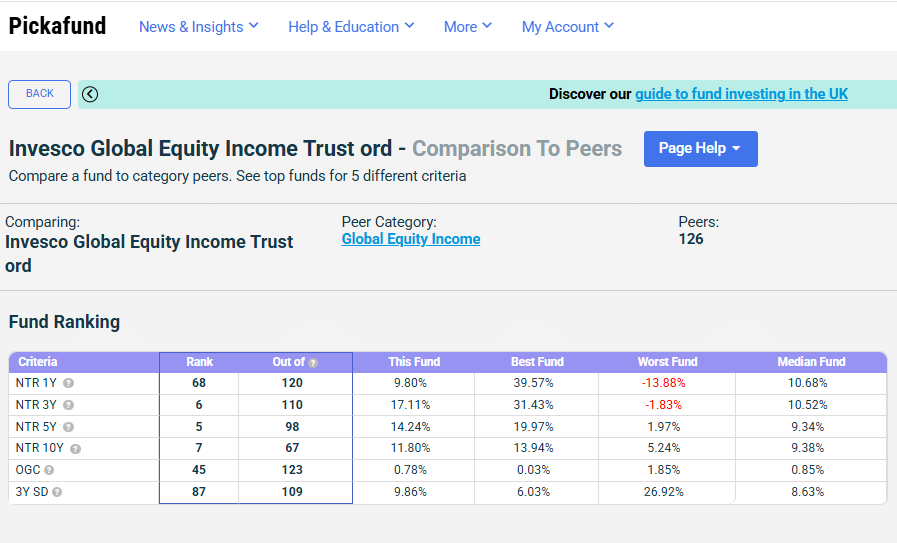Select the rank value 87 in 3Y SD row
Screen dimensions: 897x543
199,492
